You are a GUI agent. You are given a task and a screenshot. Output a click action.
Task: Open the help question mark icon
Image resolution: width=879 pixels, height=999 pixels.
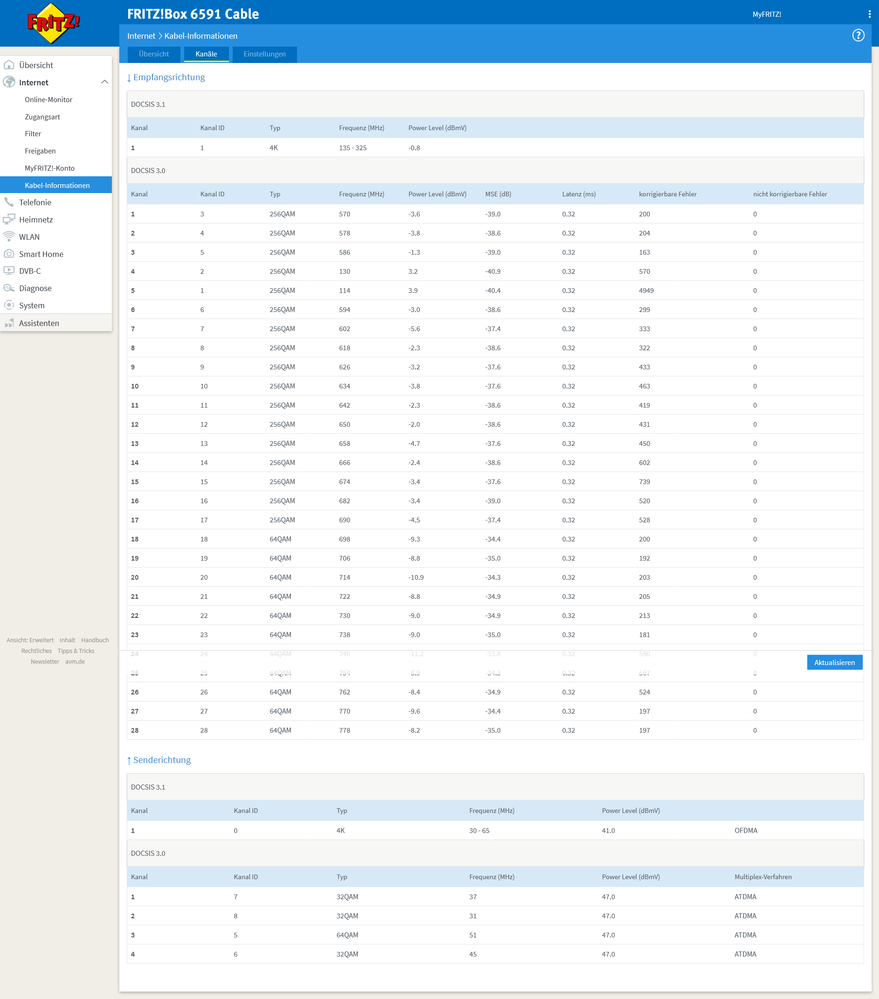pyautogui.click(x=858, y=35)
